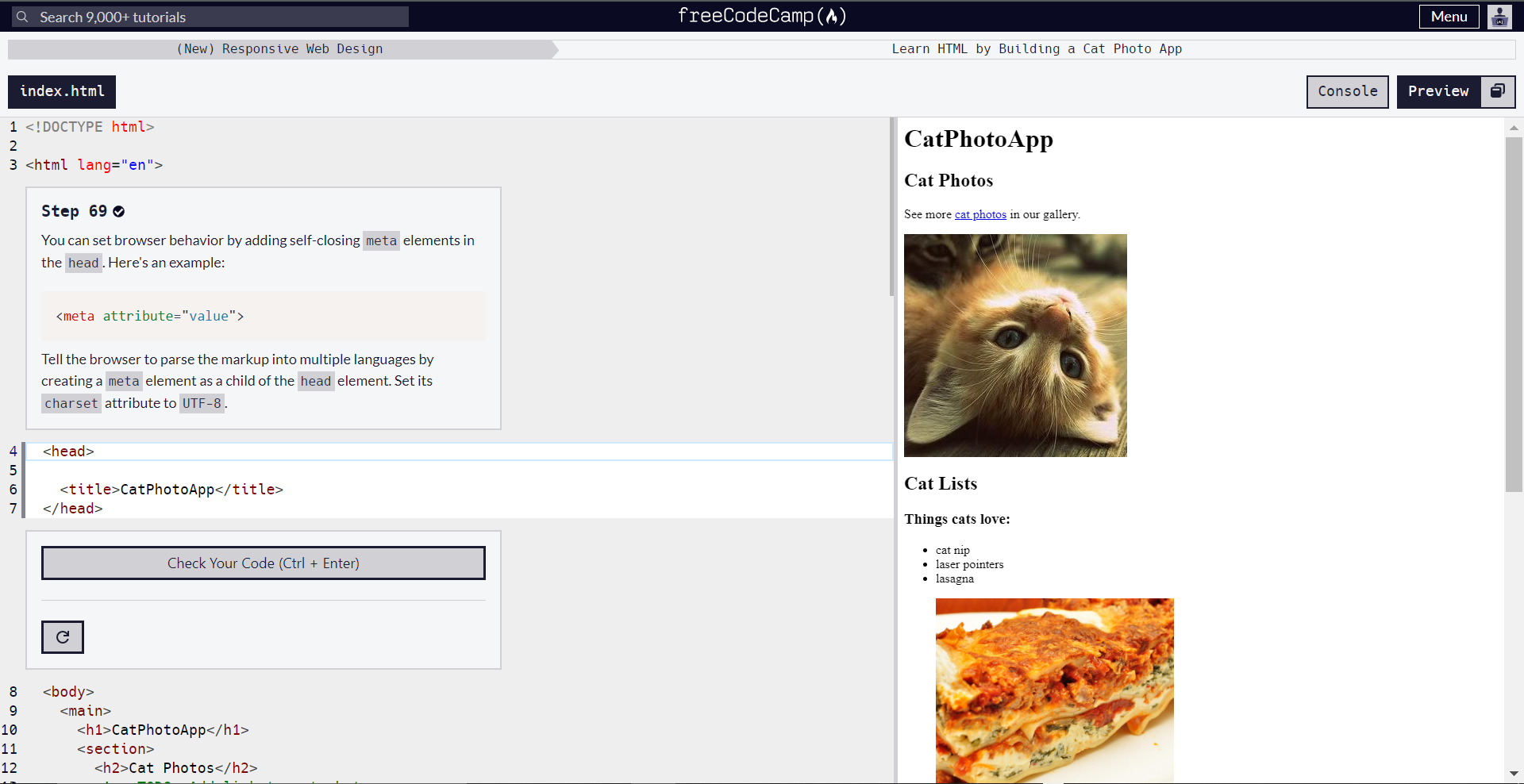Click the UTF-8 inline code in instructions

[202, 403]
